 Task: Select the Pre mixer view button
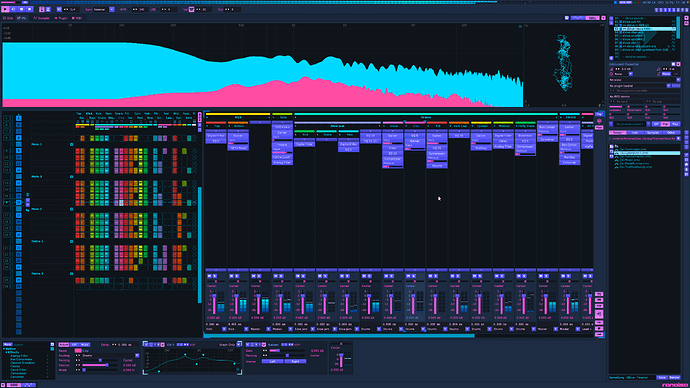tap(599, 114)
